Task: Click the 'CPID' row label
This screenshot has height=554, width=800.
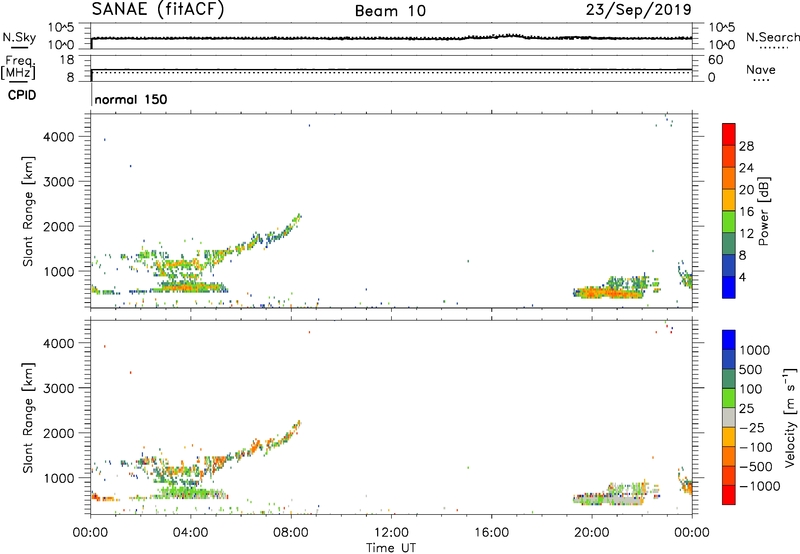Action: [22, 95]
